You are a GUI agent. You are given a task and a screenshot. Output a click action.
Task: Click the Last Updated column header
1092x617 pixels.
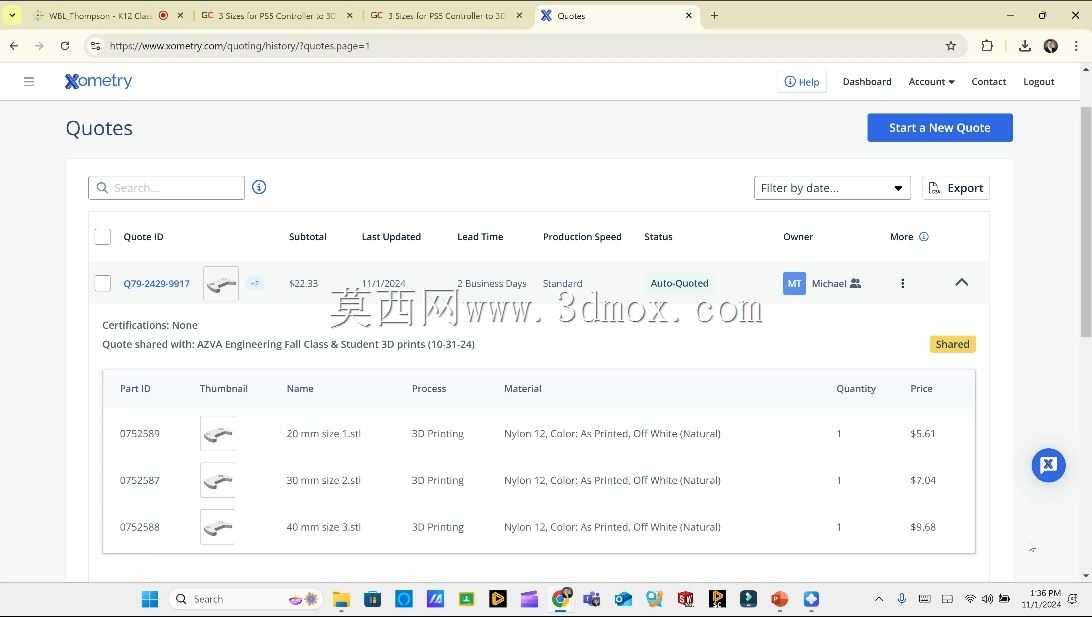[x=391, y=237]
